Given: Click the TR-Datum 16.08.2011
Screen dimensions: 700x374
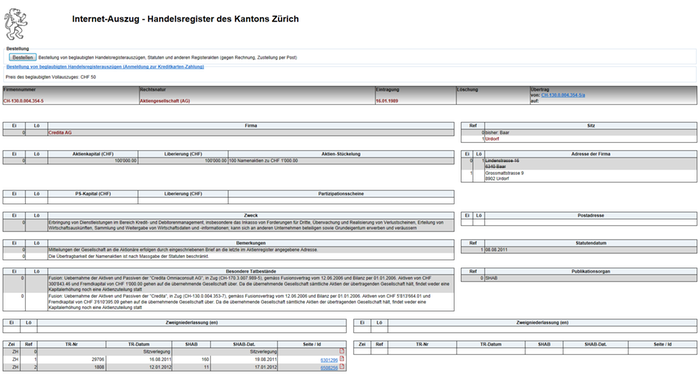Looking at the screenshot, I should point(161,359).
